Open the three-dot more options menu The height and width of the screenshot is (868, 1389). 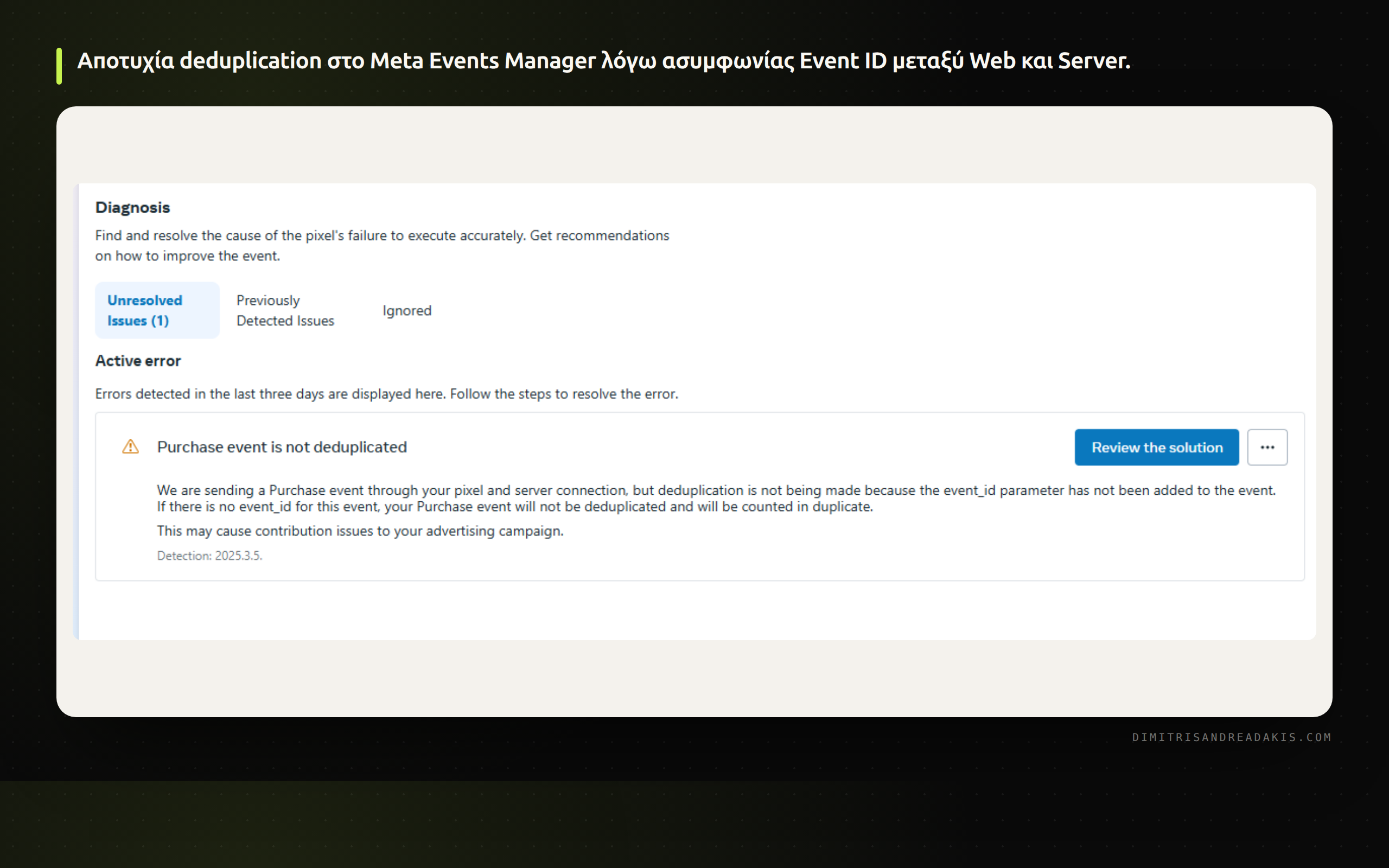tap(1267, 447)
